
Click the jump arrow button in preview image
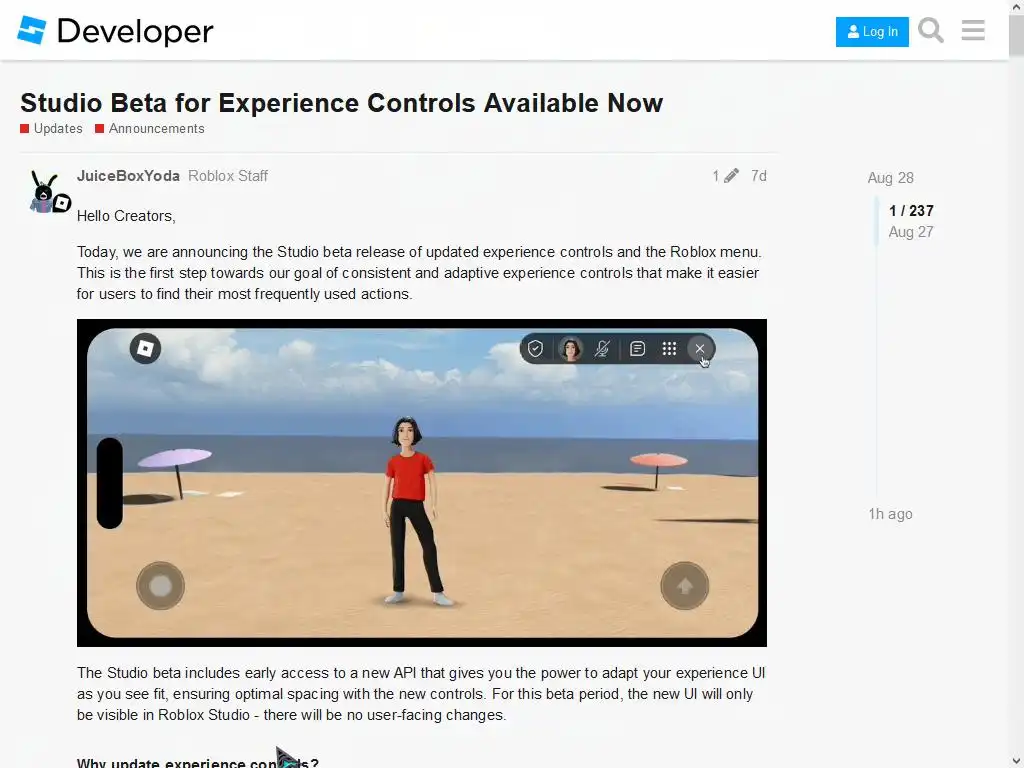pyautogui.click(x=684, y=586)
